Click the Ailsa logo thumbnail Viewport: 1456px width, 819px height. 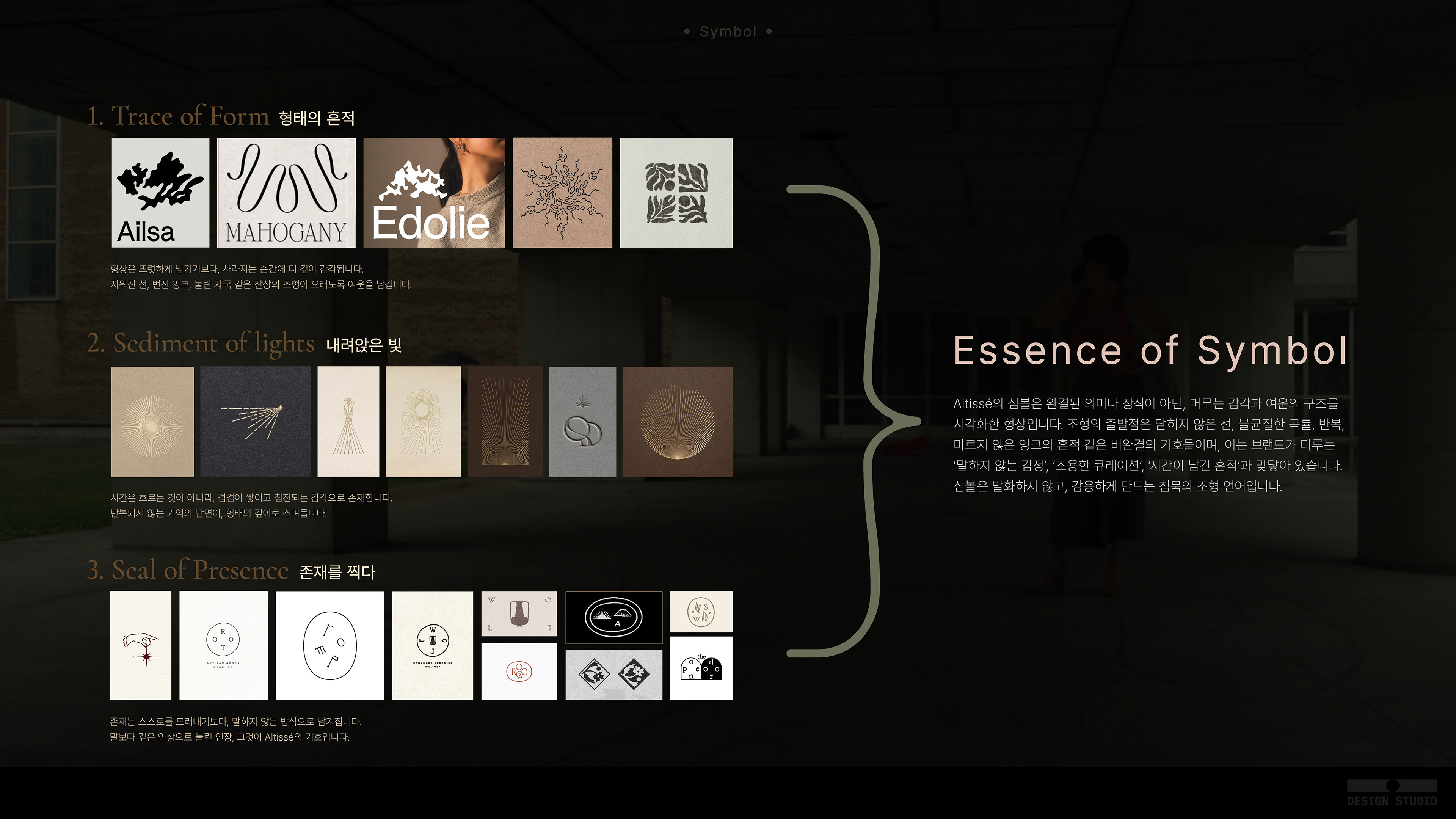160,192
